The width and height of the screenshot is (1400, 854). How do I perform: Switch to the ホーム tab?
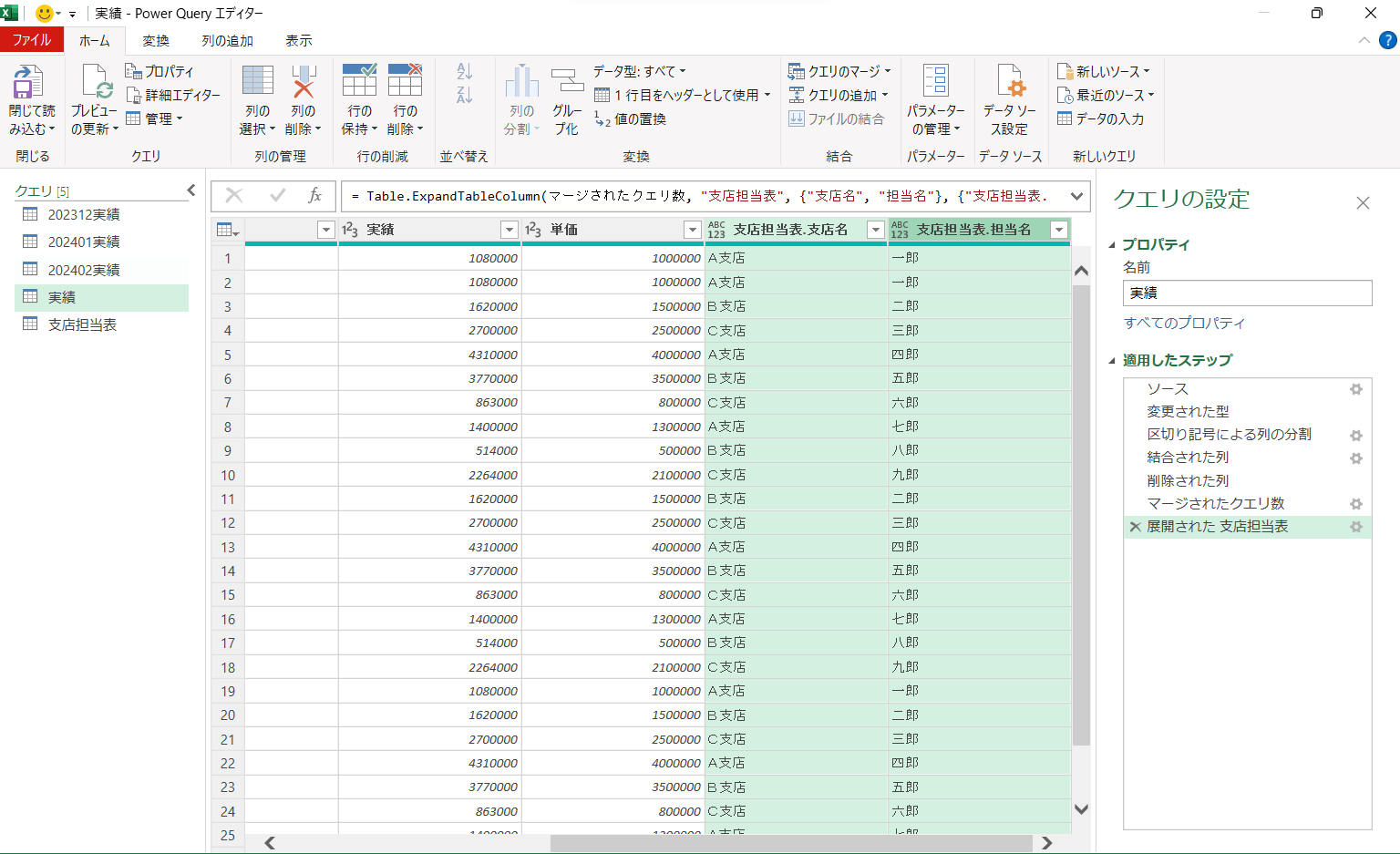94,40
